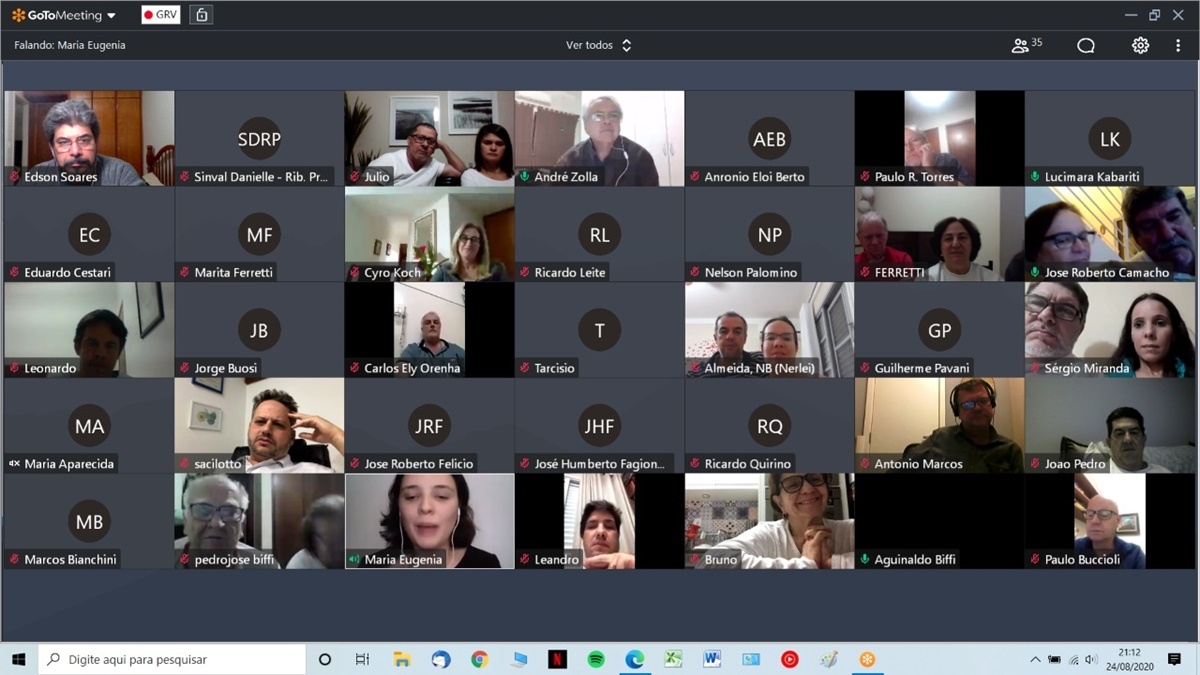Click Guilherme Pavani's GP avatar circle
The height and width of the screenshot is (675, 1200).
(939, 330)
